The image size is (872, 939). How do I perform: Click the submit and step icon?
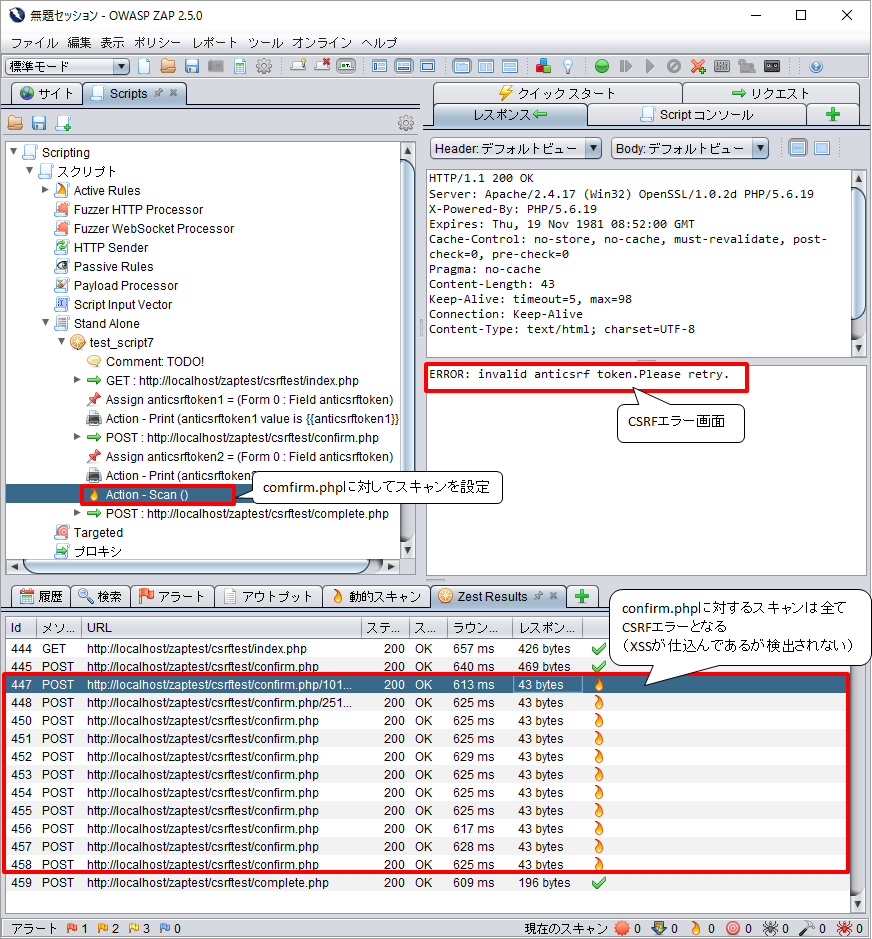(626, 66)
